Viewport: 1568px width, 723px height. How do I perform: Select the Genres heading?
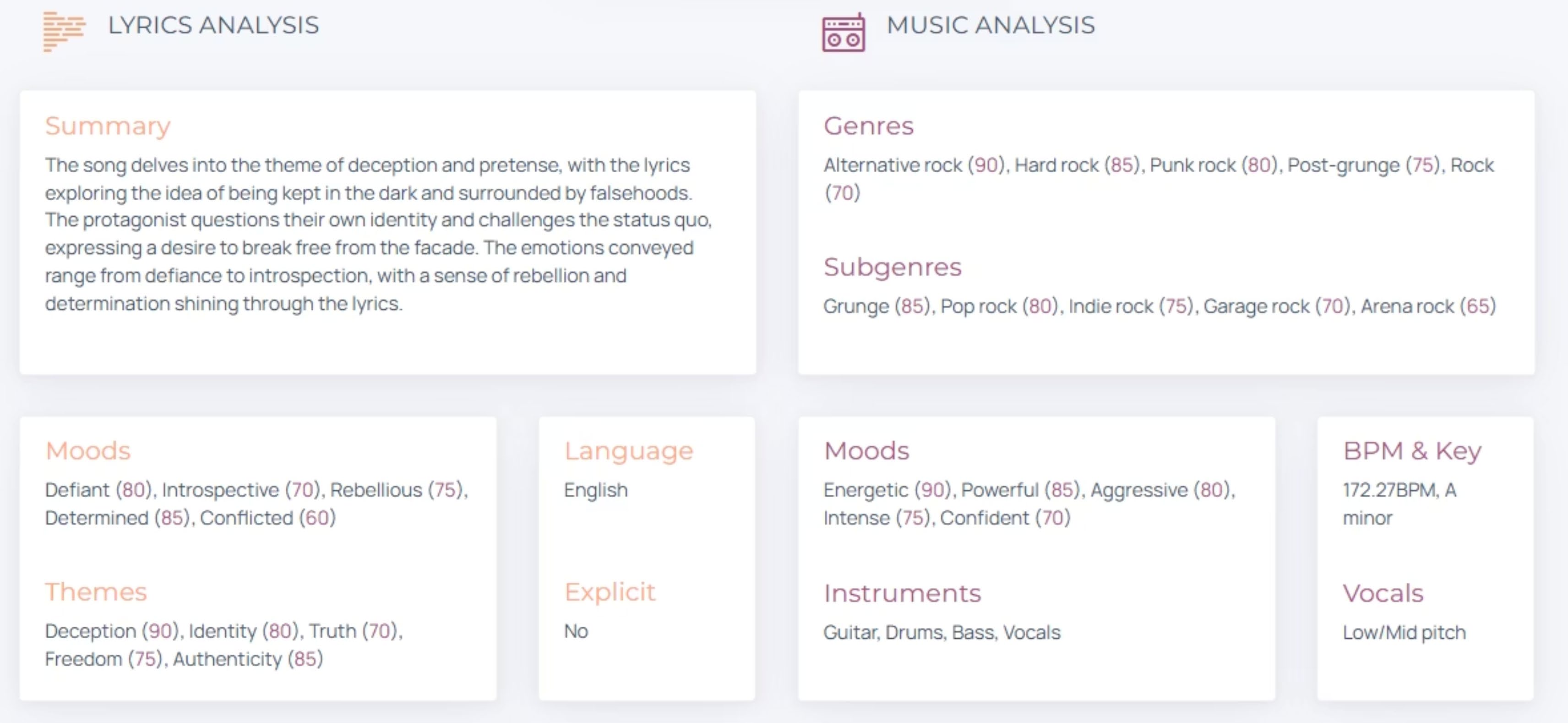(x=868, y=126)
